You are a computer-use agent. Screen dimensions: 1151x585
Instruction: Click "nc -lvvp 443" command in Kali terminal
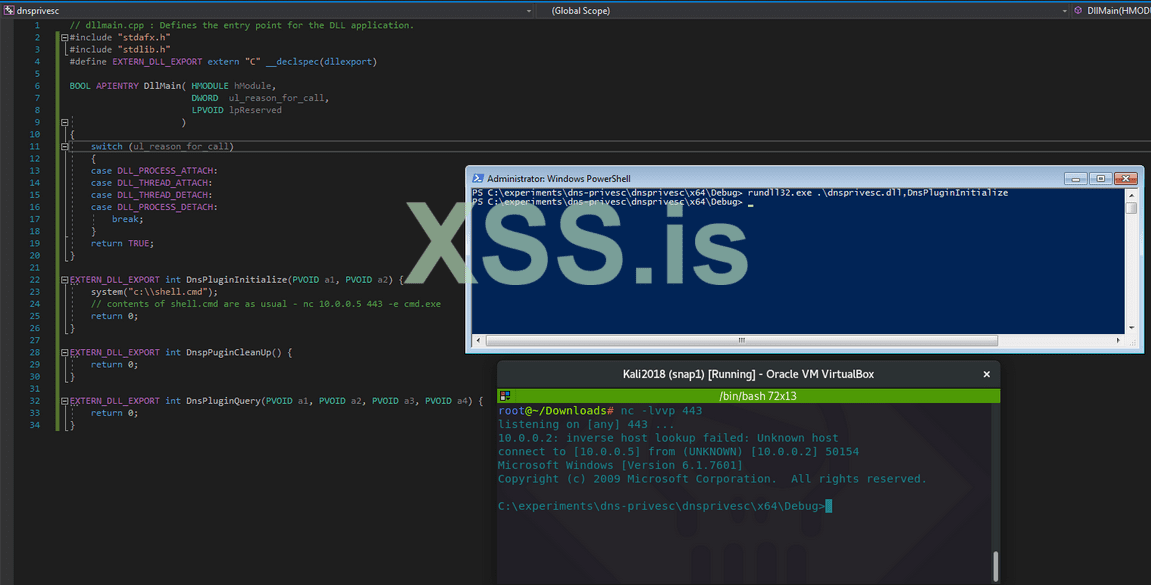pos(661,411)
